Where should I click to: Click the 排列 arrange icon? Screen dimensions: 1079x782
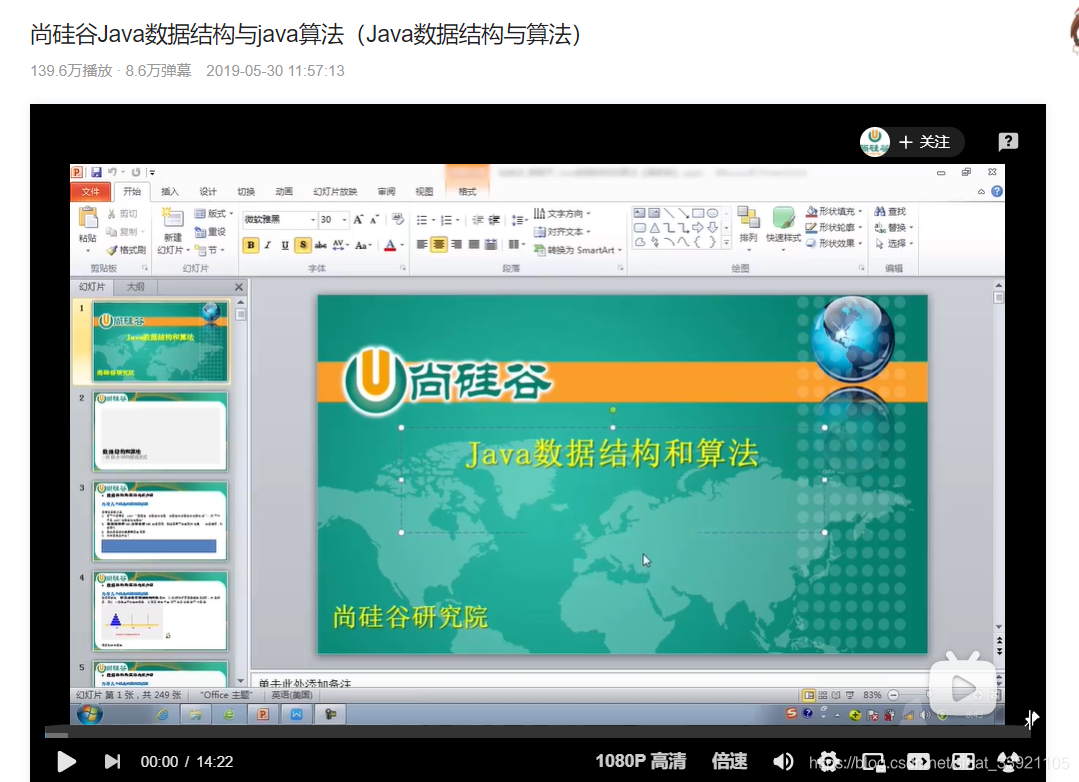click(x=748, y=218)
